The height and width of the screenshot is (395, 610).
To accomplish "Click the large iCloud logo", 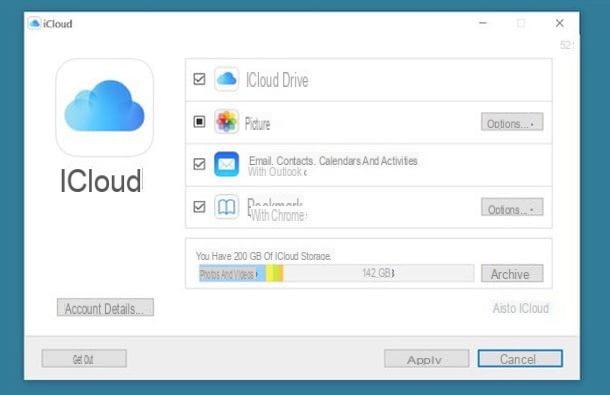I will pos(104,108).
